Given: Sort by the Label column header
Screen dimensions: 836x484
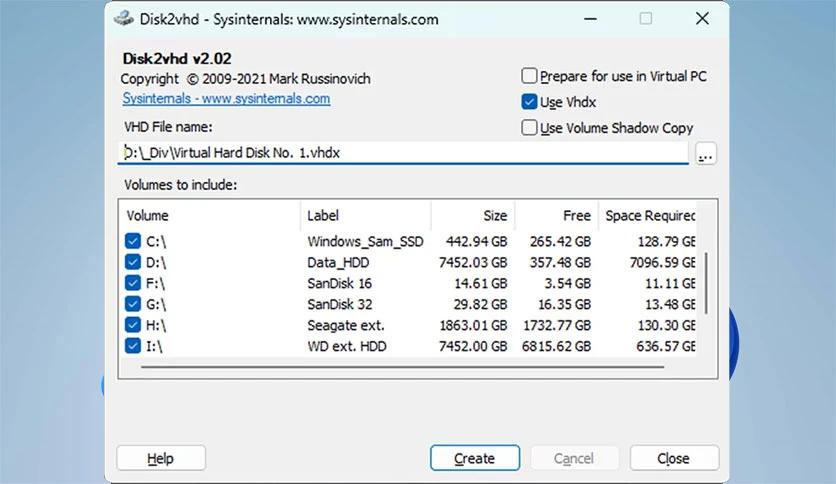Looking at the screenshot, I should (x=366, y=215).
